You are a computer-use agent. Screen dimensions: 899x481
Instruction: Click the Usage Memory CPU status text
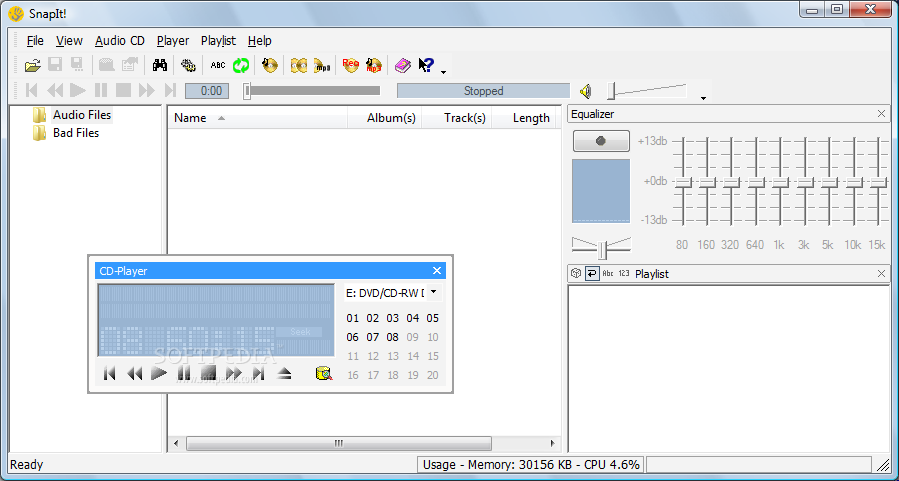coord(531,464)
